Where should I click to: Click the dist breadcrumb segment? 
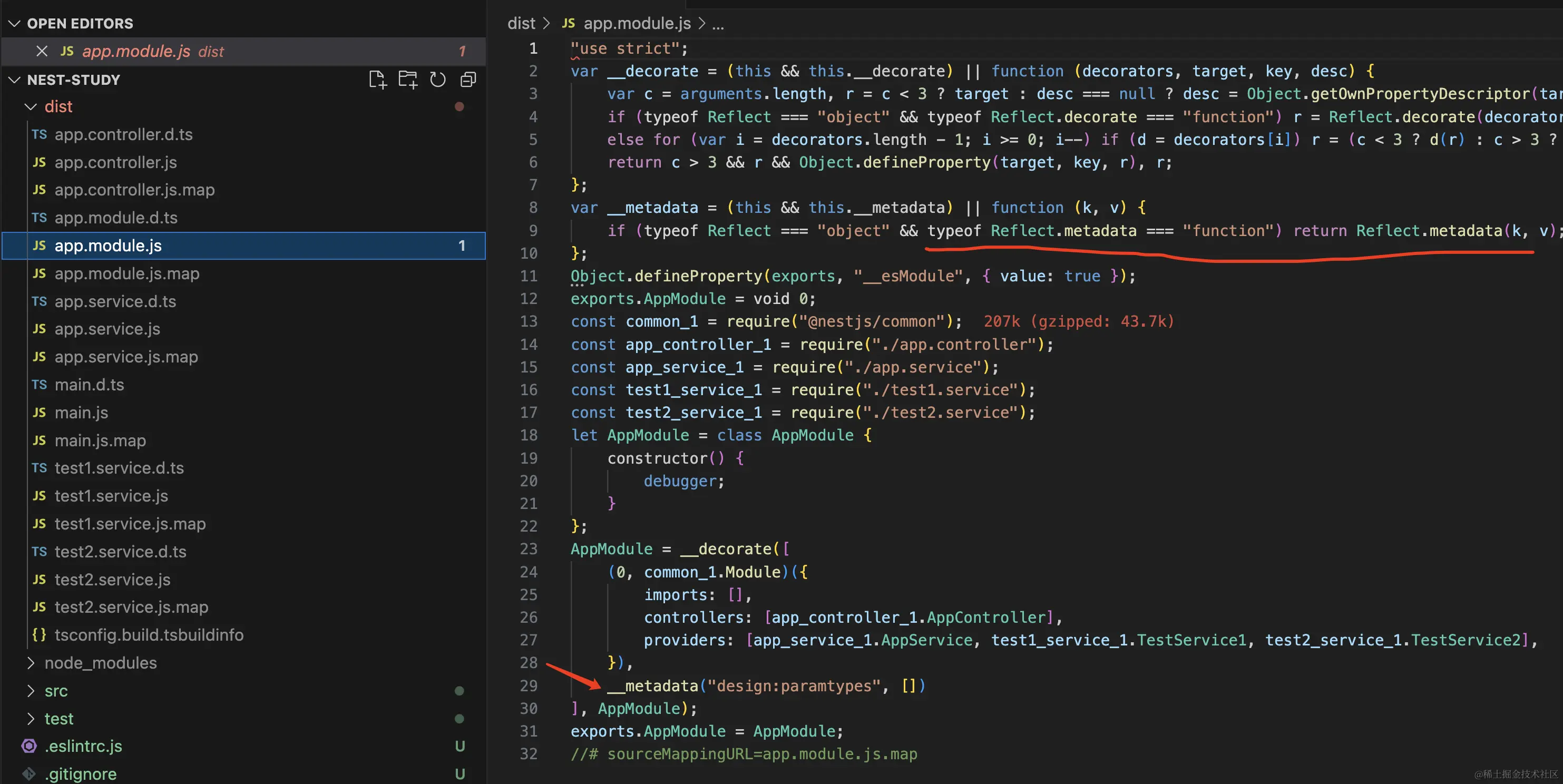(x=521, y=23)
